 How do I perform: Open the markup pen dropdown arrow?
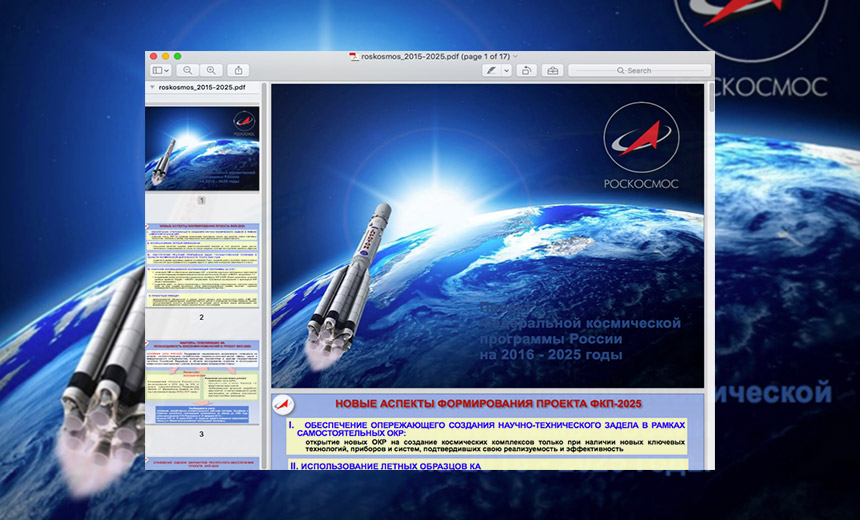click(x=506, y=70)
